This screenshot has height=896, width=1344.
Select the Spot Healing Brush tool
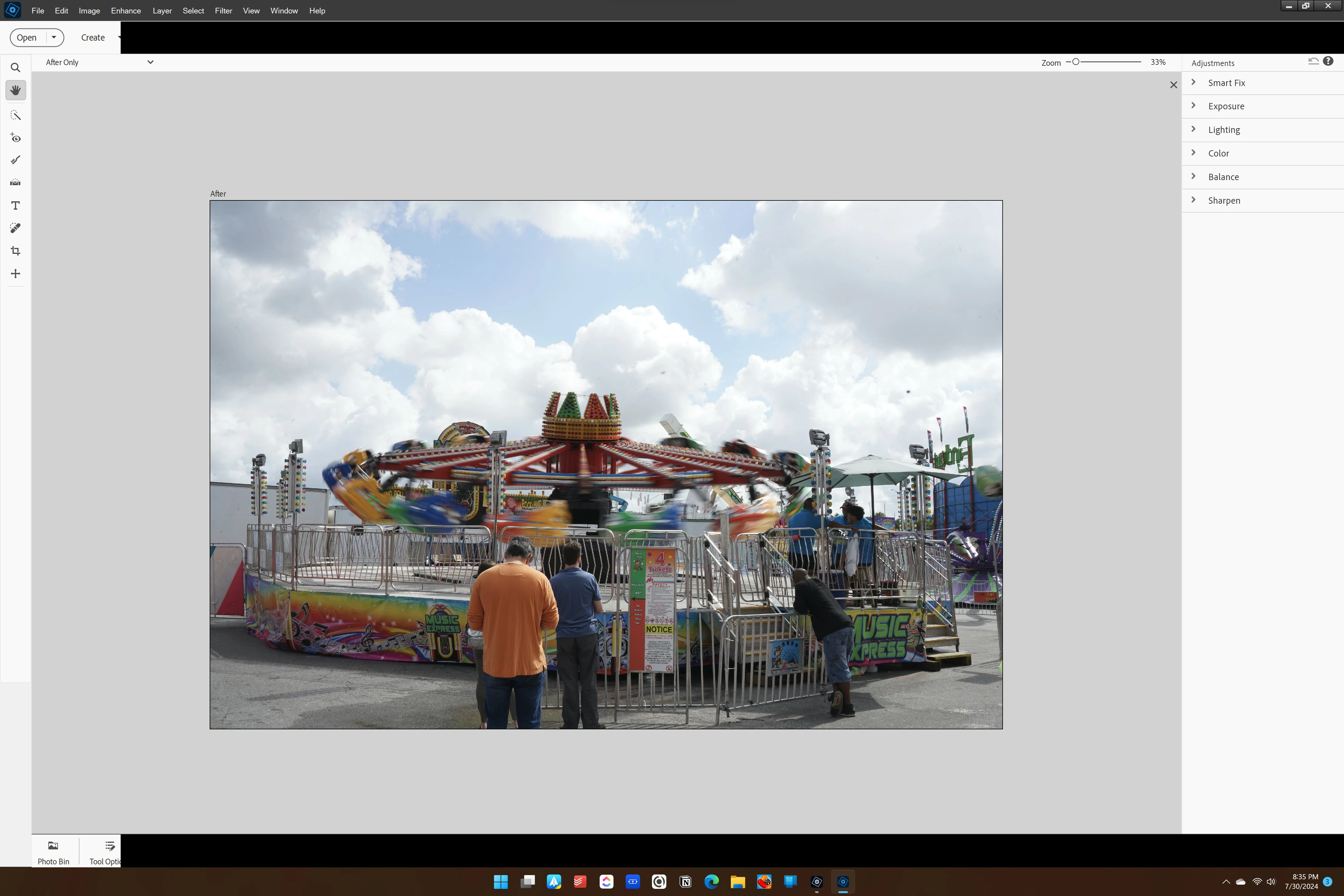click(16, 228)
